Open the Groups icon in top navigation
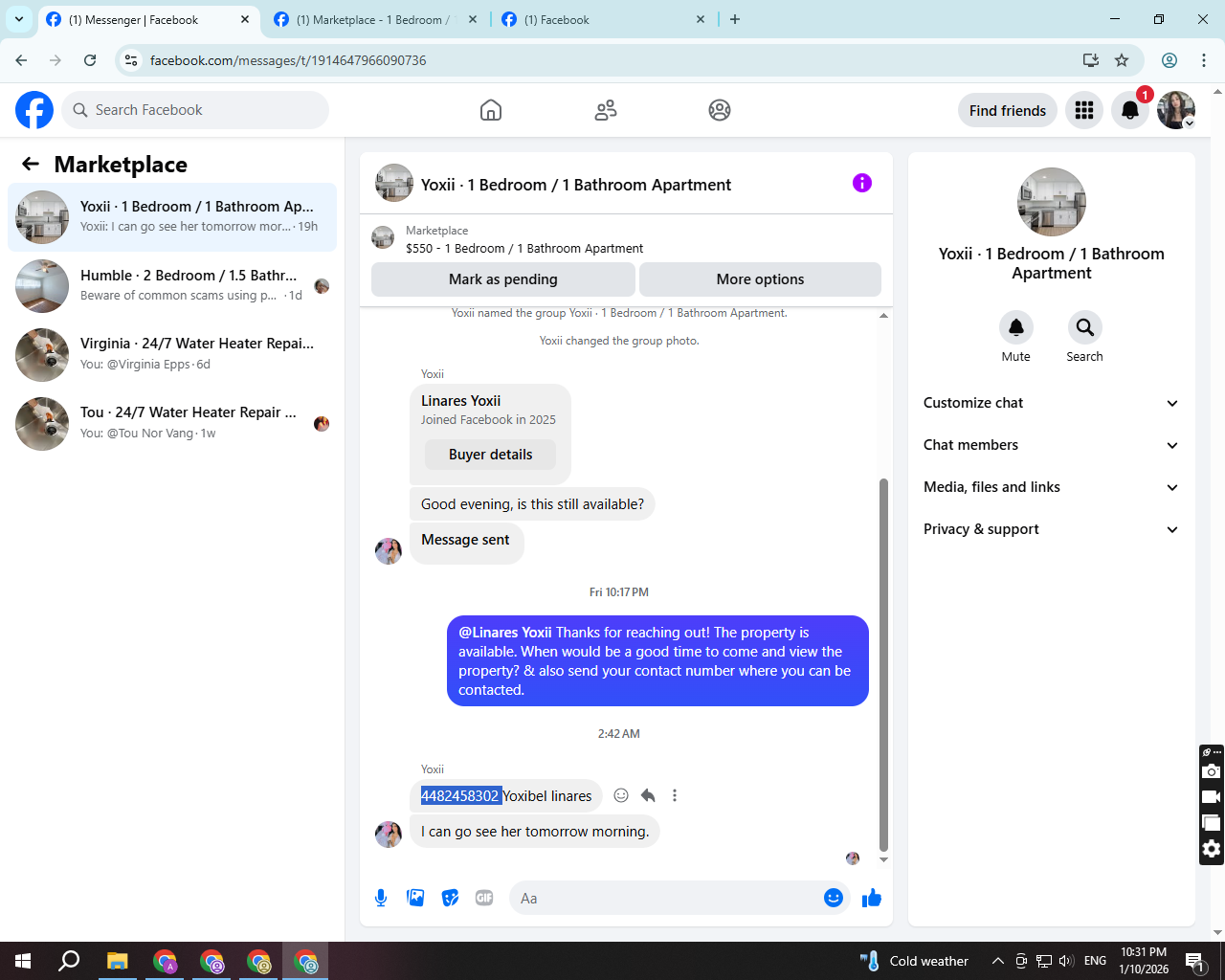Screen dimensions: 1225x980 [720, 110]
